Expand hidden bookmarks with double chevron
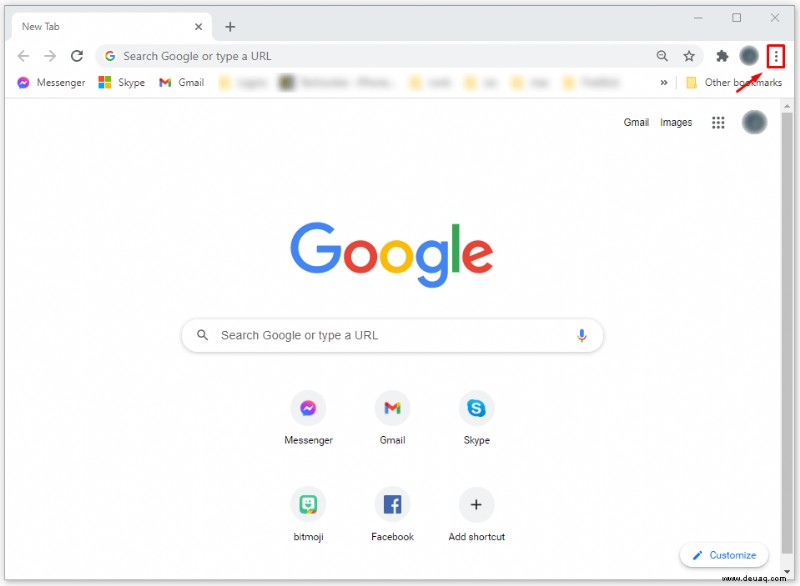Viewport: 800px width, 586px height. pos(663,83)
